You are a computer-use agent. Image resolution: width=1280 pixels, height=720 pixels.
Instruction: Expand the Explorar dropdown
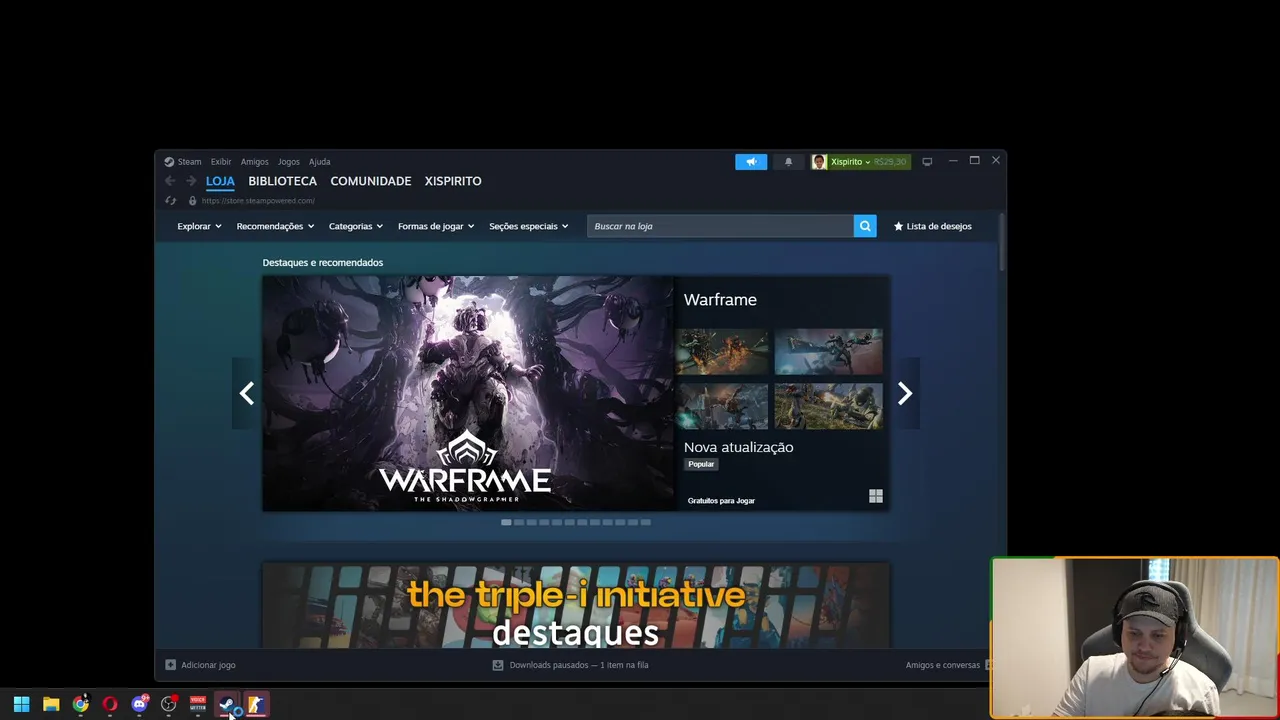pyautogui.click(x=199, y=226)
